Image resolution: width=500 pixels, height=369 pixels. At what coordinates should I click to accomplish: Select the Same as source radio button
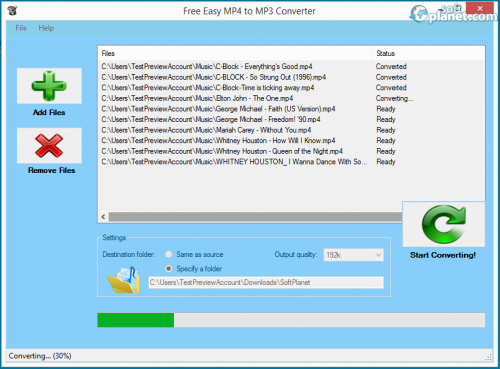tap(169, 254)
